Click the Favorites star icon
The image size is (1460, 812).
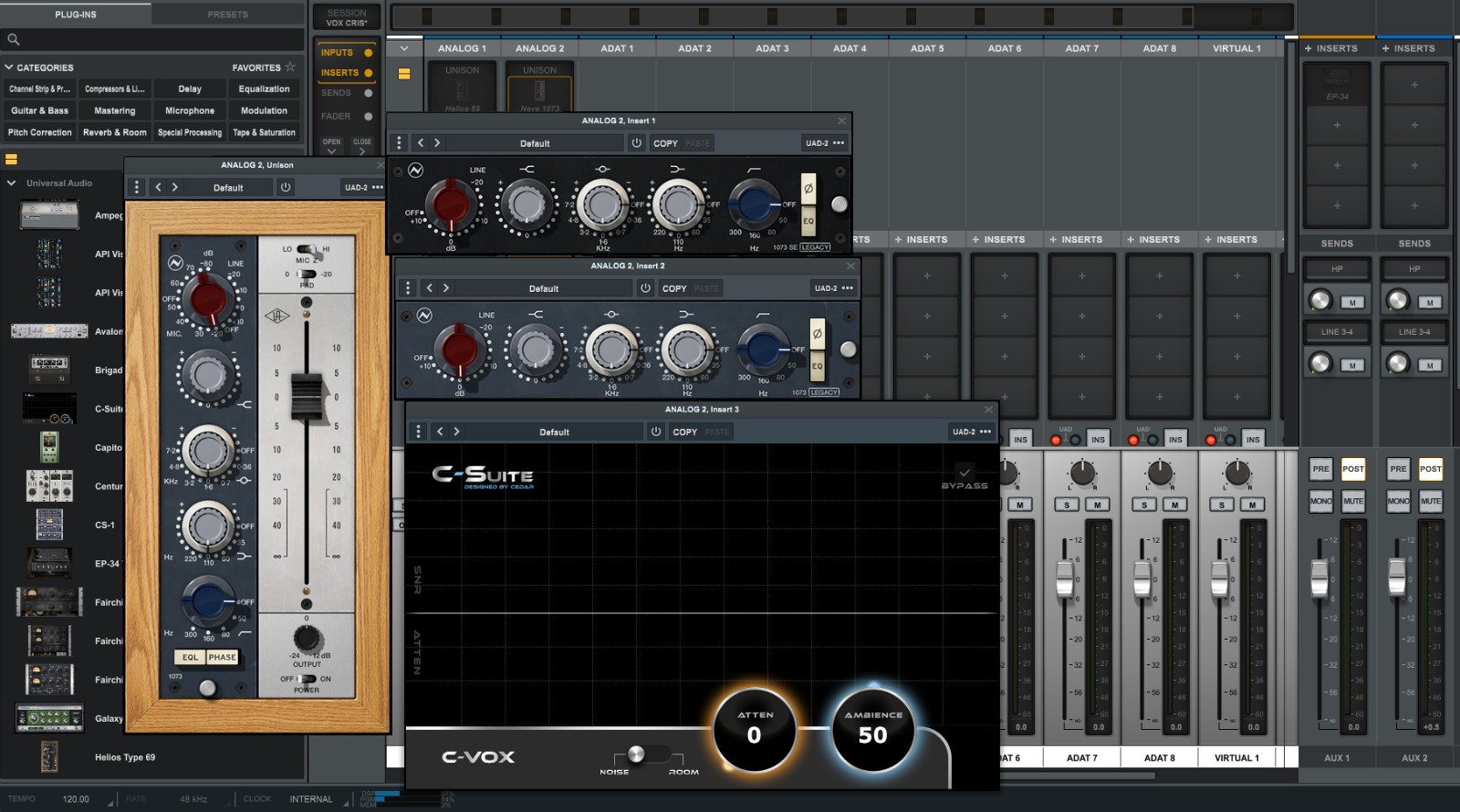[290, 67]
